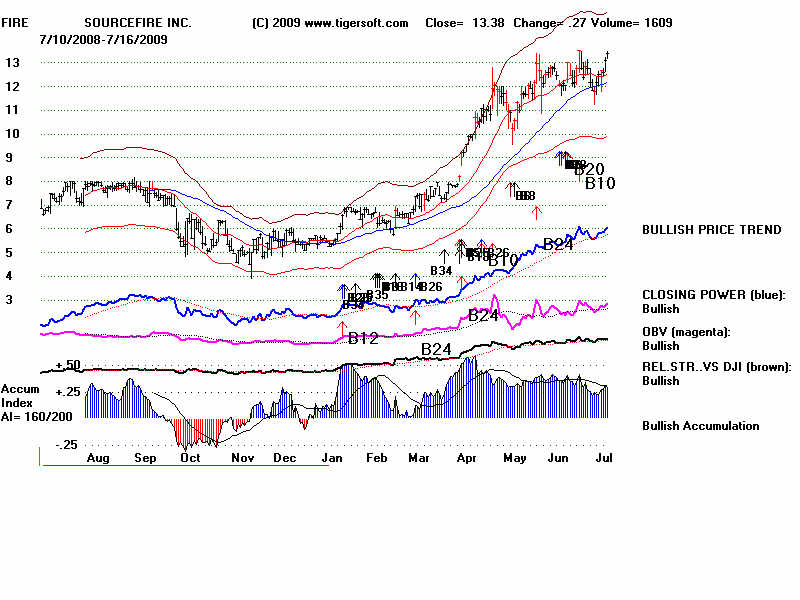Select the B10 marker directly beneath B20
The width and height of the screenshot is (800, 600).
click(x=600, y=184)
